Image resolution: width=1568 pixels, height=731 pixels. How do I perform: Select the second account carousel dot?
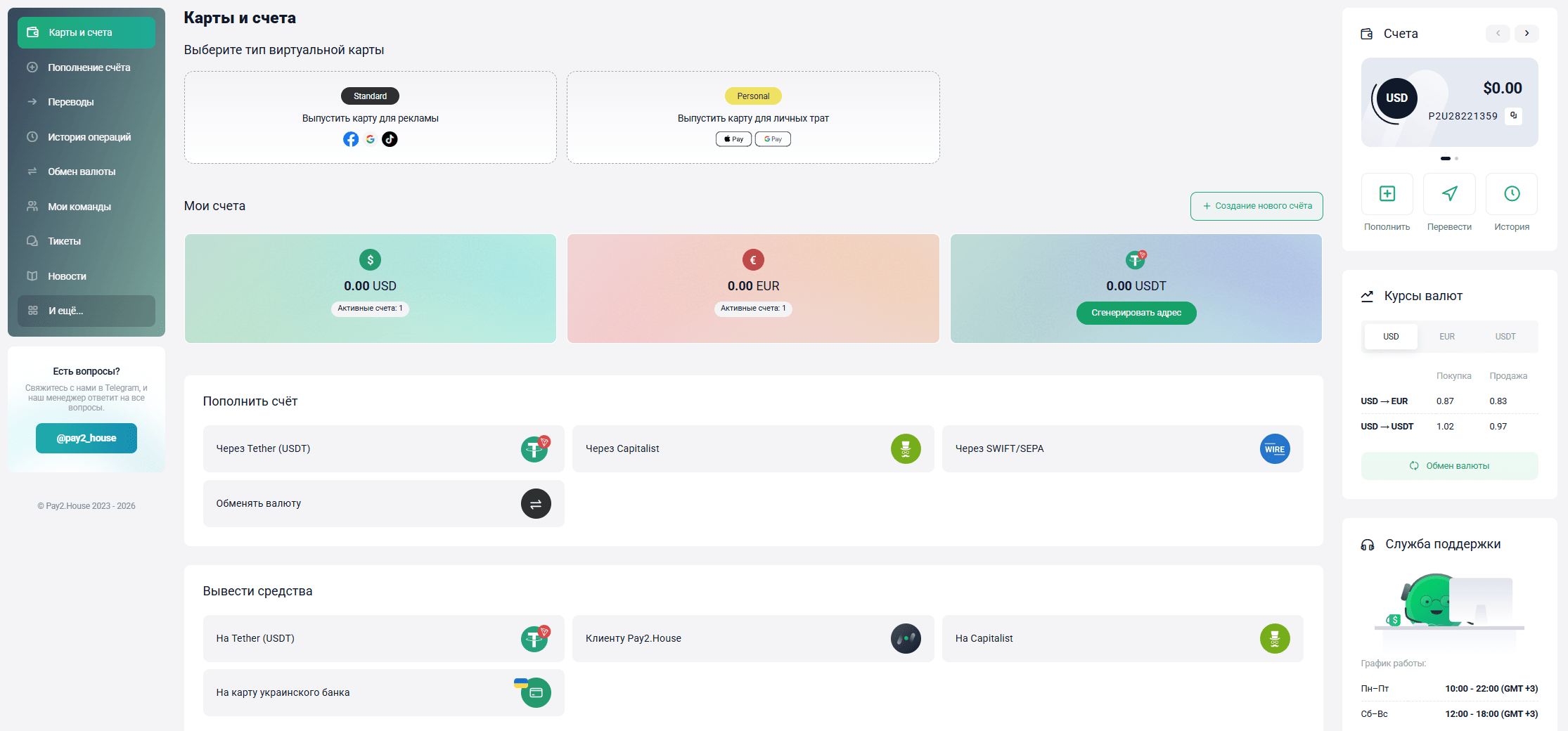(x=1456, y=159)
